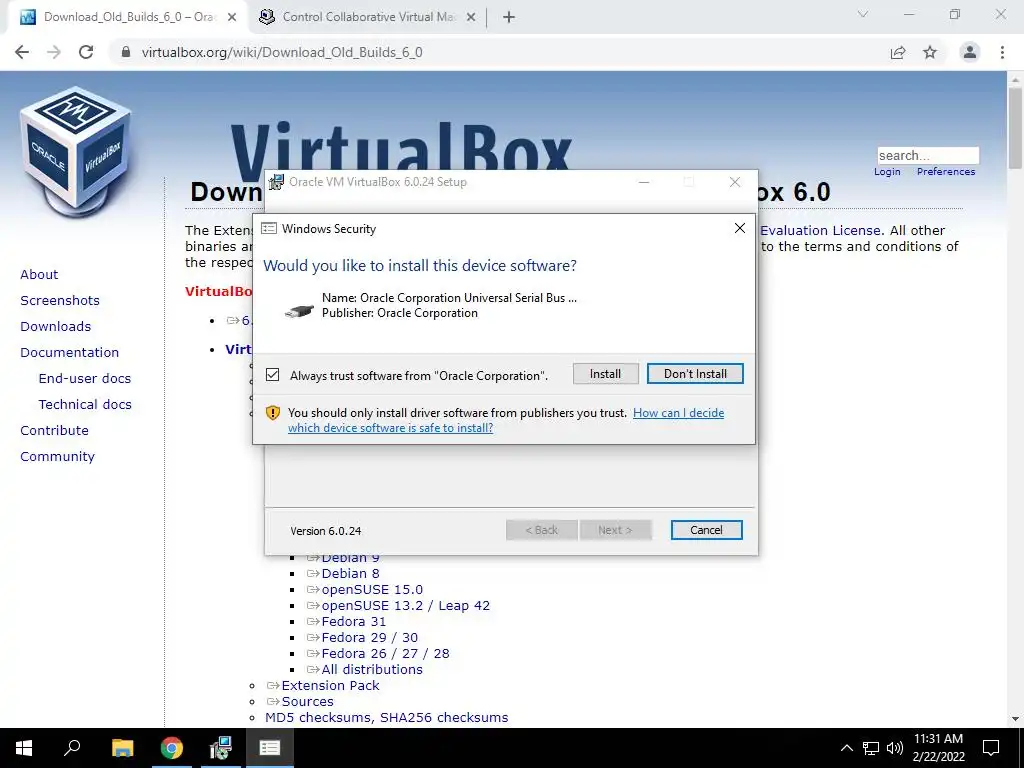Click the address bar URL
Screen dimensions: 1024x768
pyautogui.click(x=282, y=52)
